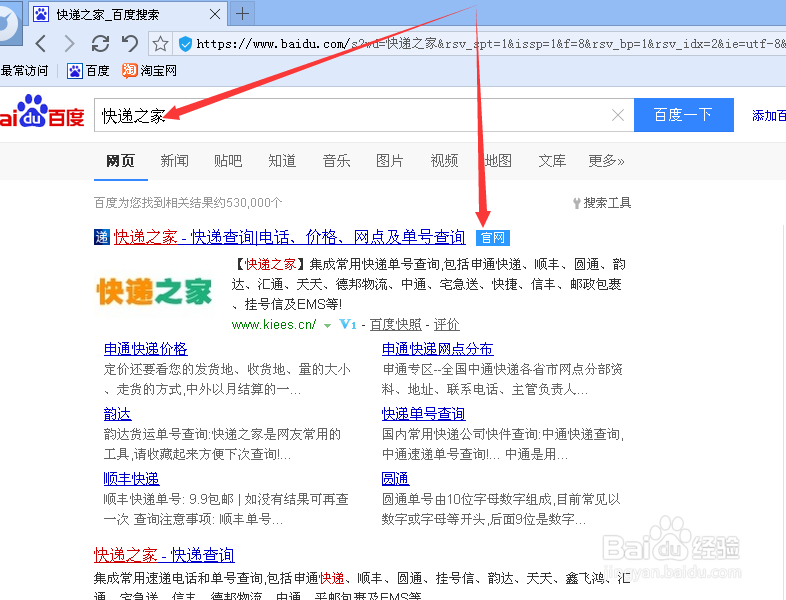Expand the 更多» tab options
The image size is (786, 600).
[x=607, y=161]
